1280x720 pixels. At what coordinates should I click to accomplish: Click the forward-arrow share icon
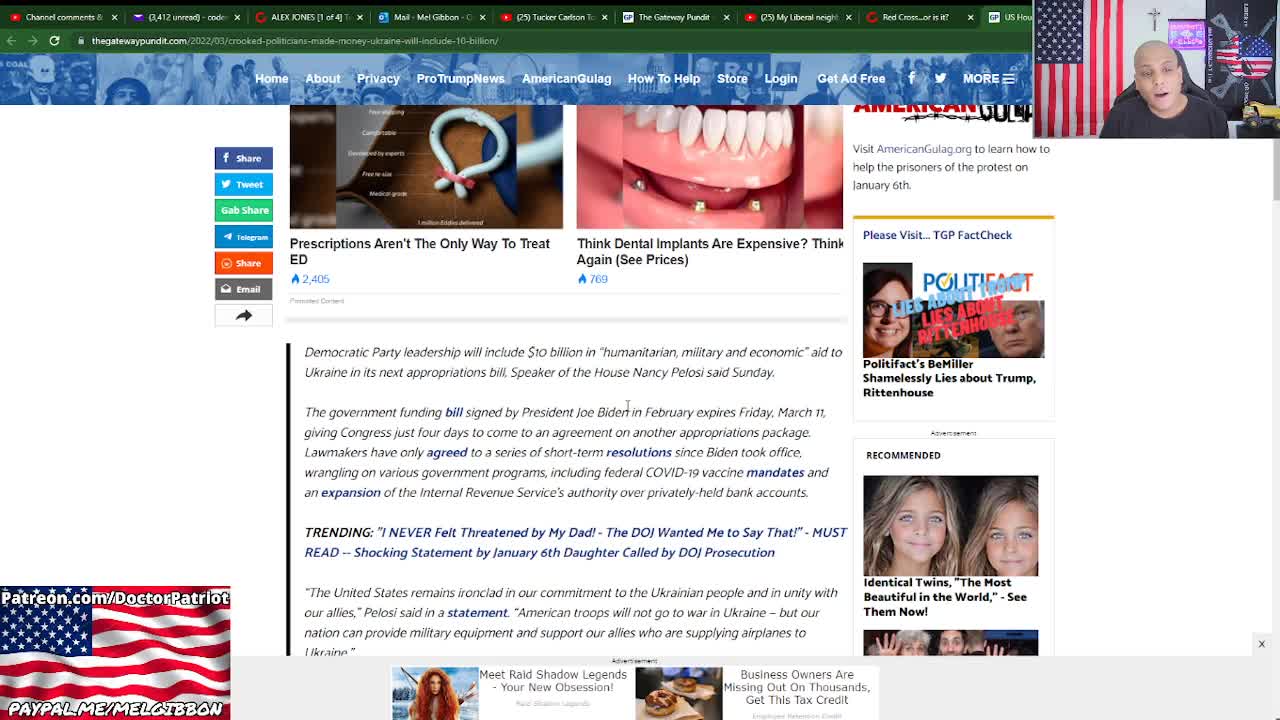point(243,315)
